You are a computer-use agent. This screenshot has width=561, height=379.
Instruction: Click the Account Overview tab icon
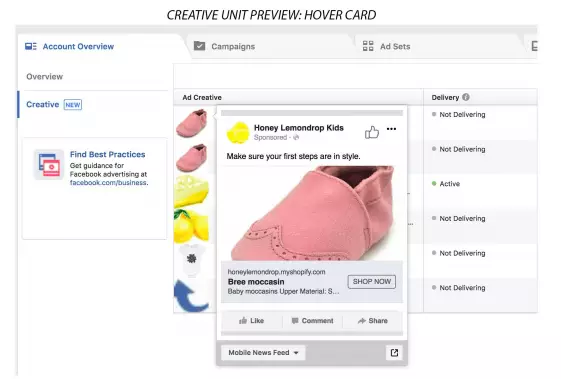coord(31,47)
